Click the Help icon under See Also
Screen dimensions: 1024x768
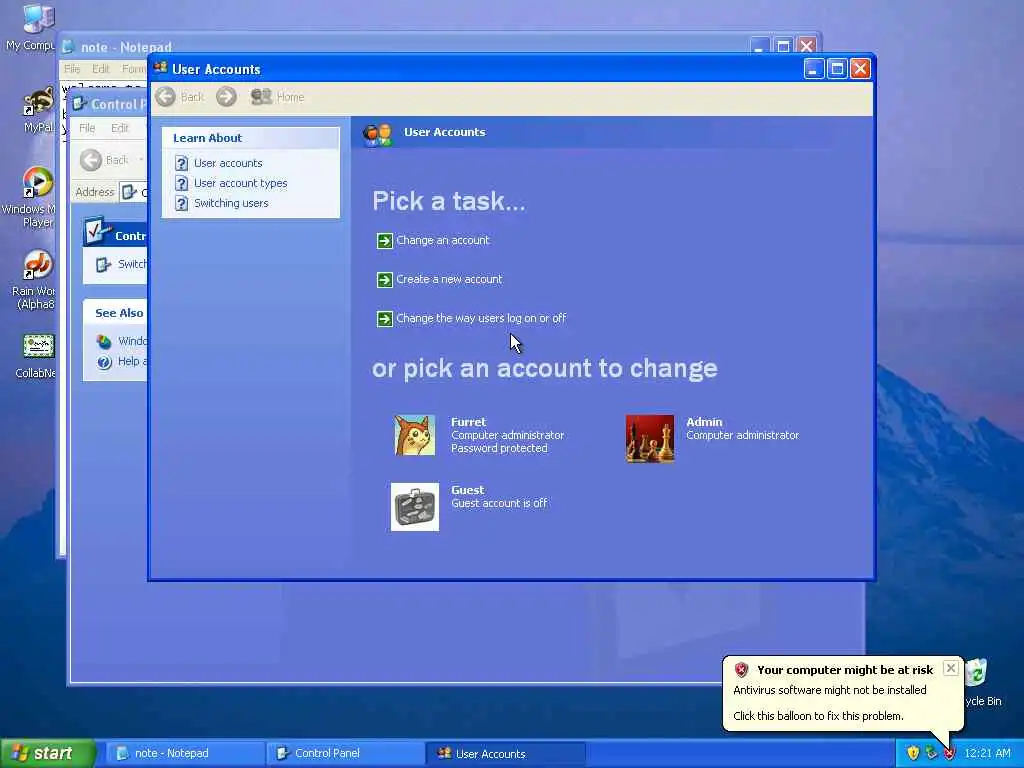pyautogui.click(x=104, y=362)
